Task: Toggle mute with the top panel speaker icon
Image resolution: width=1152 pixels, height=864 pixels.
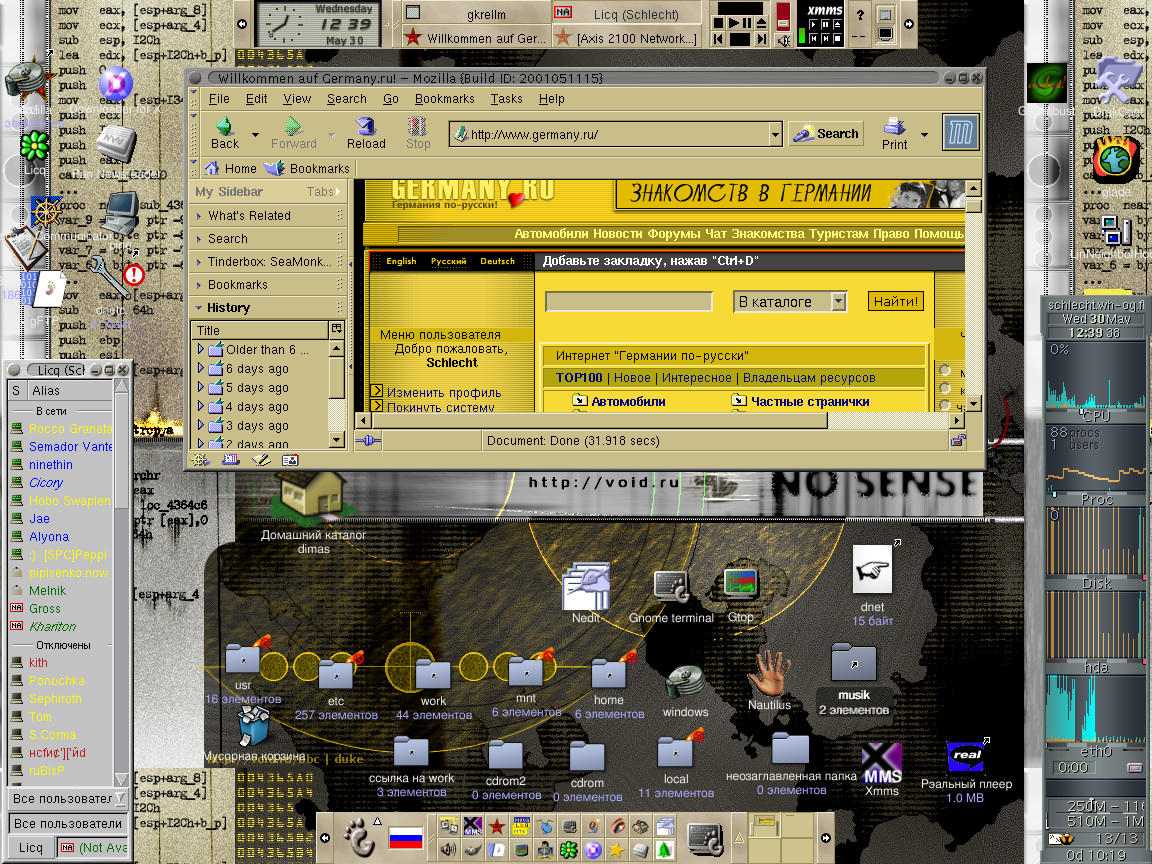Action: [x=783, y=40]
